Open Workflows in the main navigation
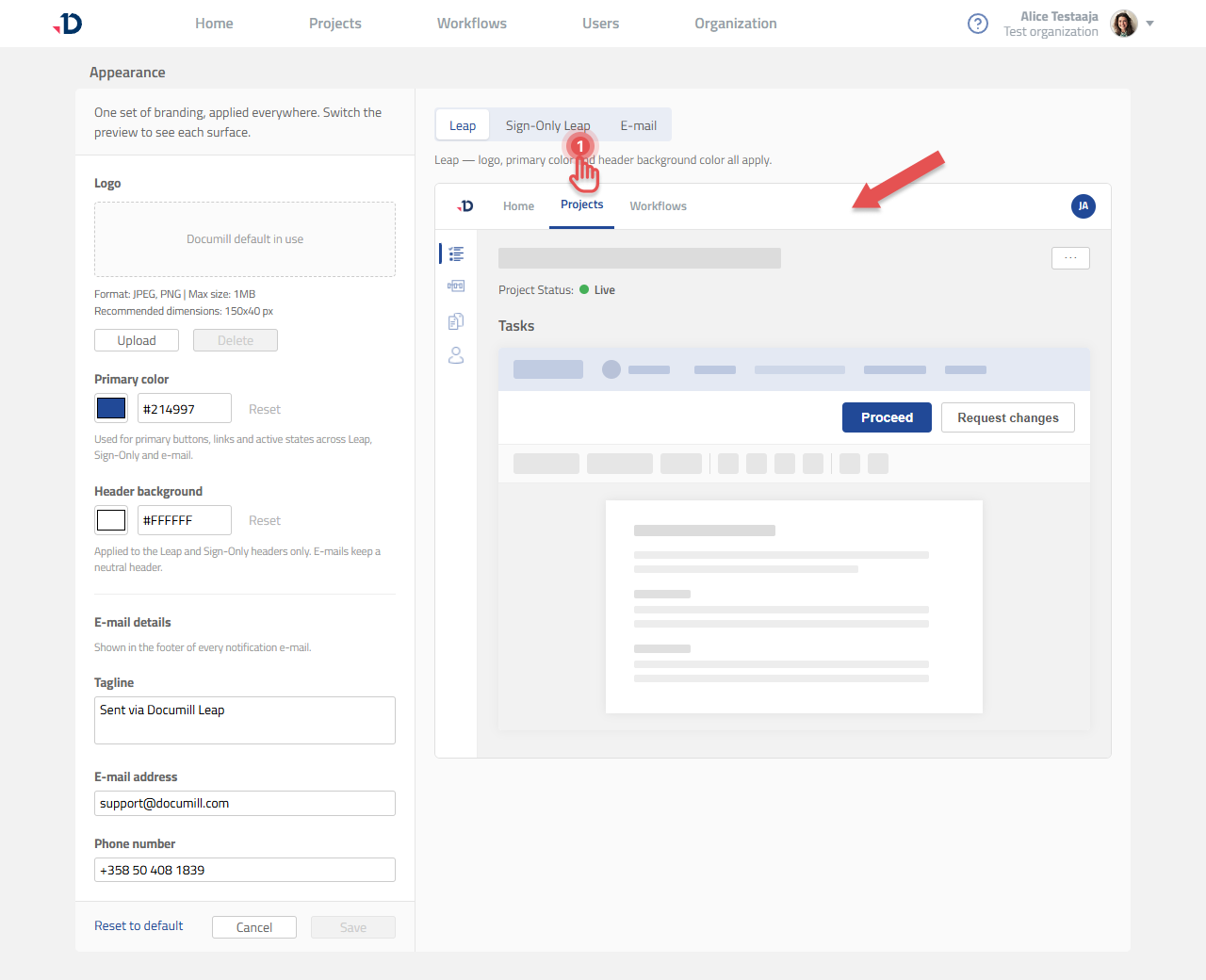The width and height of the screenshot is (1206, 980). coord(472,24)
